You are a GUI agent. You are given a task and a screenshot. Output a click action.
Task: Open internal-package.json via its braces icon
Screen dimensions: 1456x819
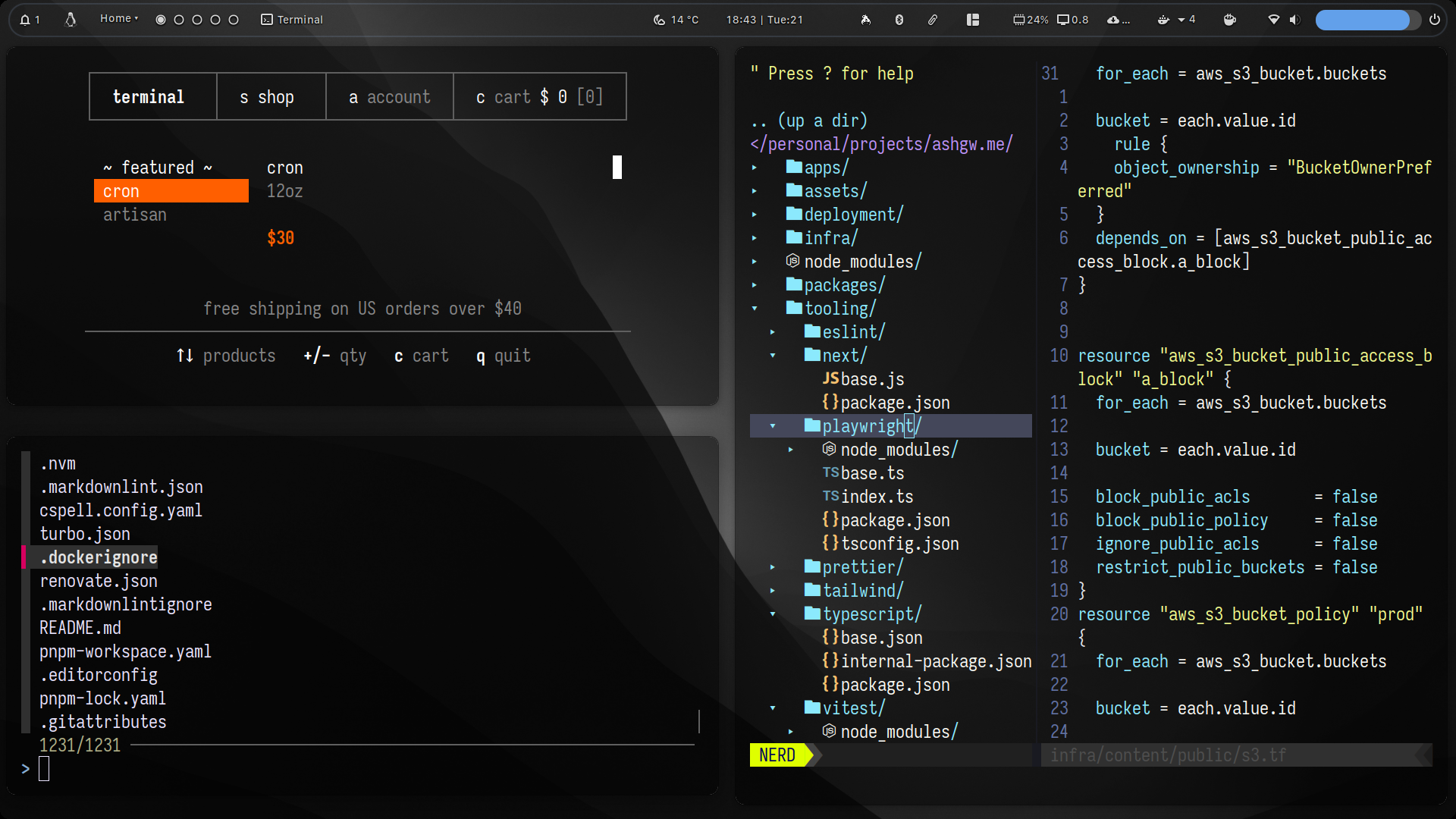(831, 661)
